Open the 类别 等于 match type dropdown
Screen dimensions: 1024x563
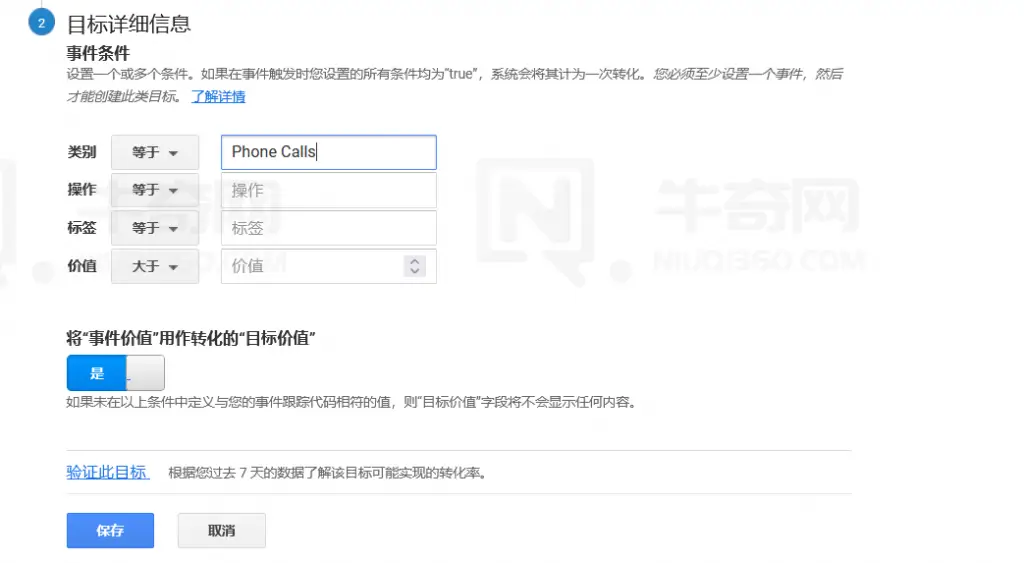[x=155, y=152]
